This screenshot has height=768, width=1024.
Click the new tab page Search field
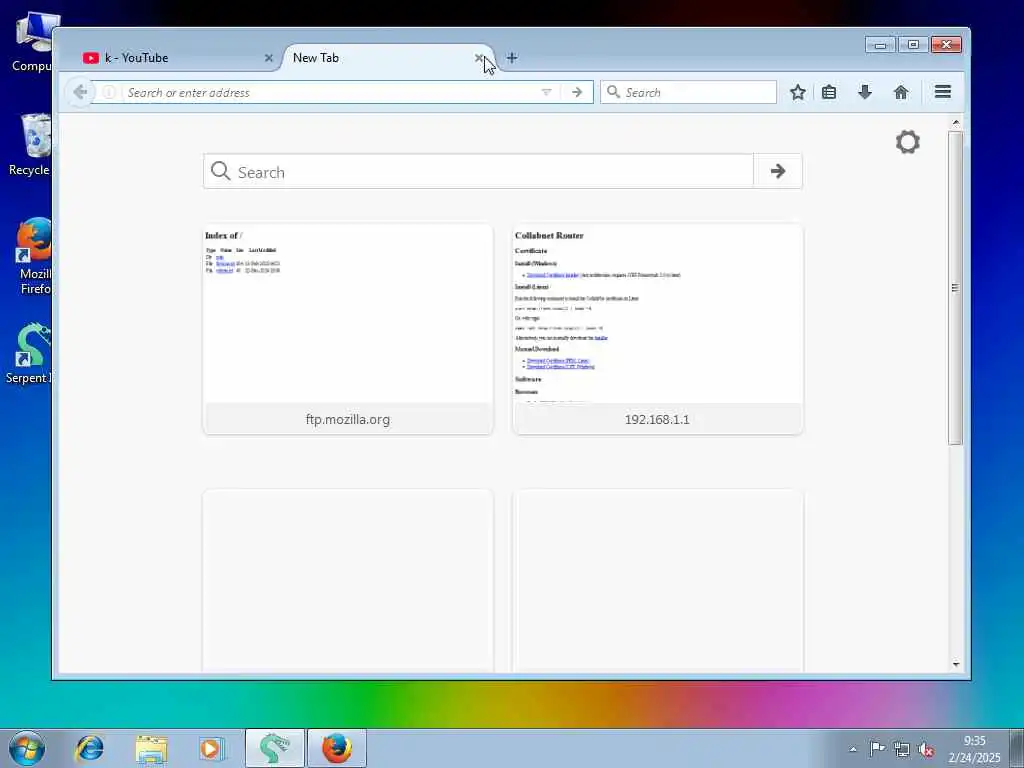478,172
